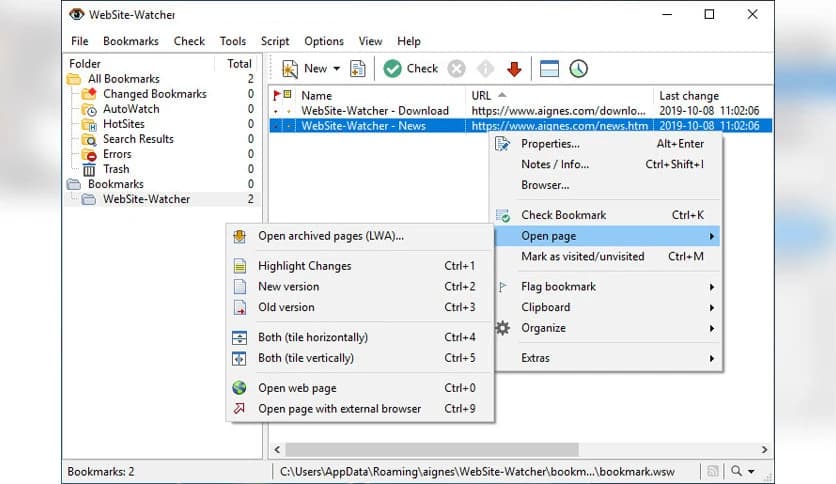Screen dimensions: 836x484
Task: Select the Changed Bookmarks folder
Action: click(155, 94)
